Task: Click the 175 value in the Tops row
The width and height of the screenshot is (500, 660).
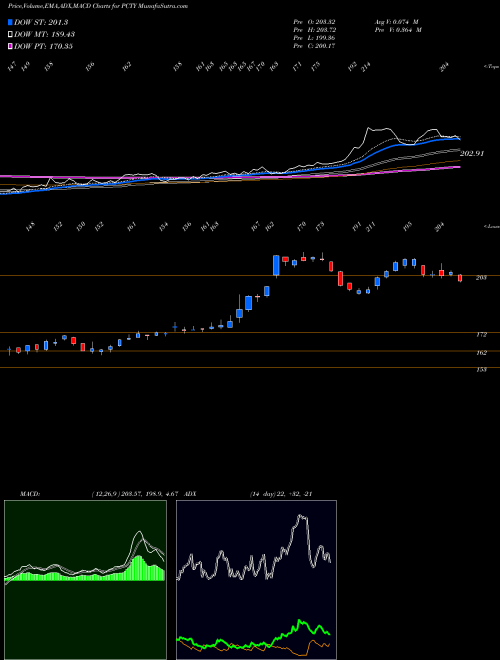Action: coord(316,66)
